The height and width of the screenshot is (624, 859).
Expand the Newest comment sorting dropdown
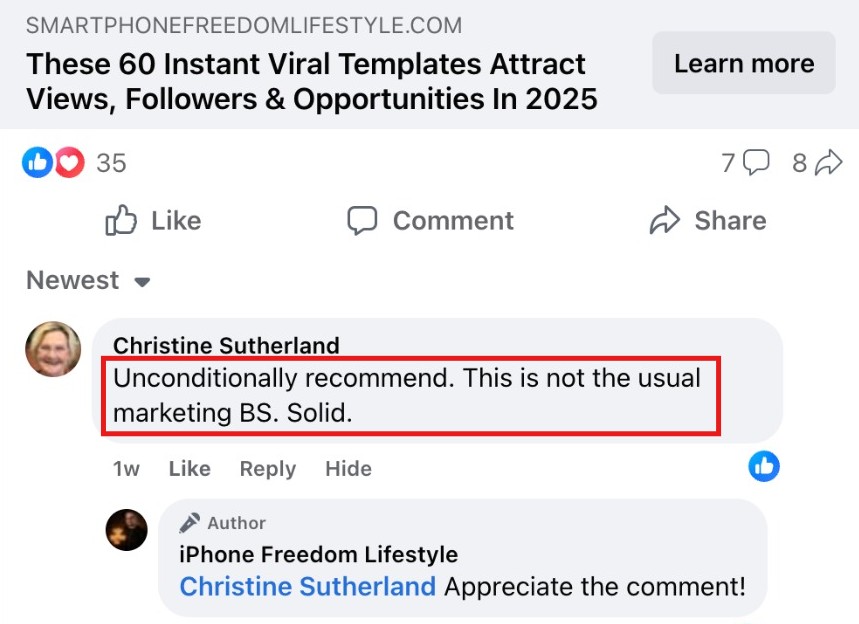[88, 281]
